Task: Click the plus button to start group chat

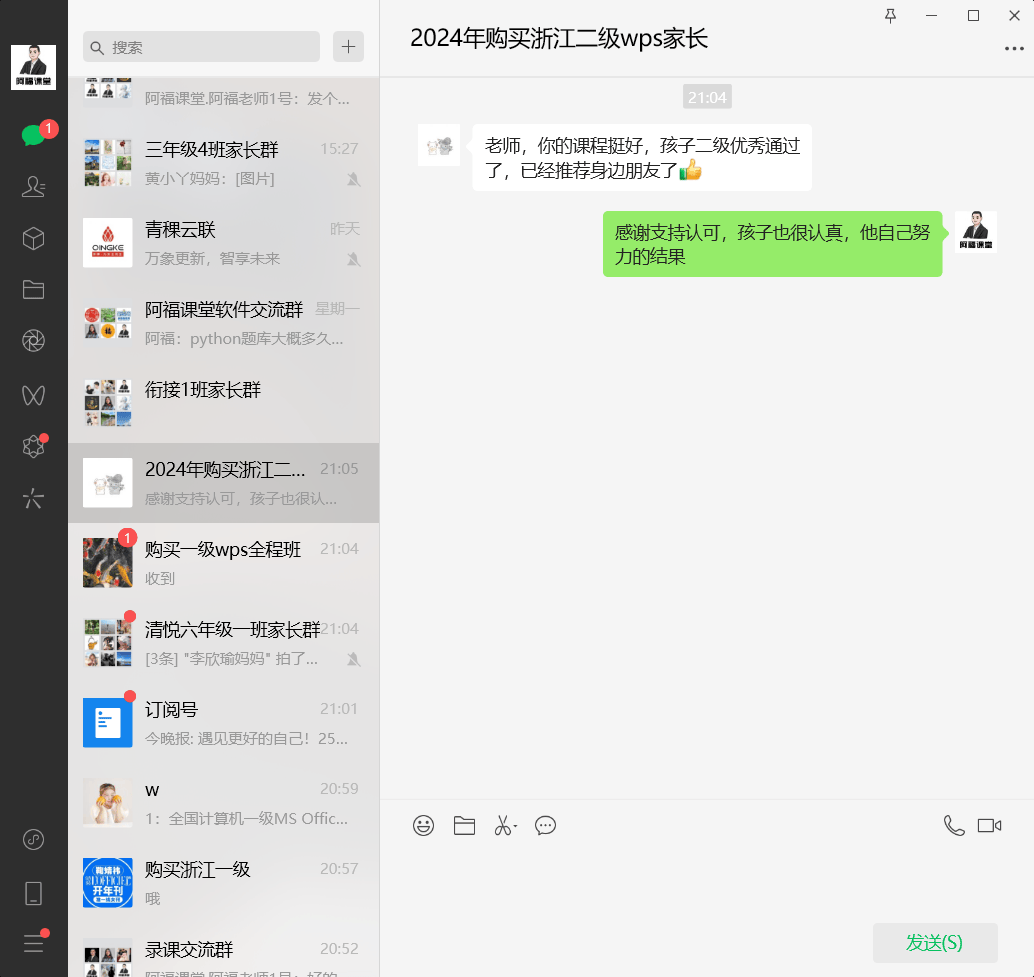Action: [348, 47]
